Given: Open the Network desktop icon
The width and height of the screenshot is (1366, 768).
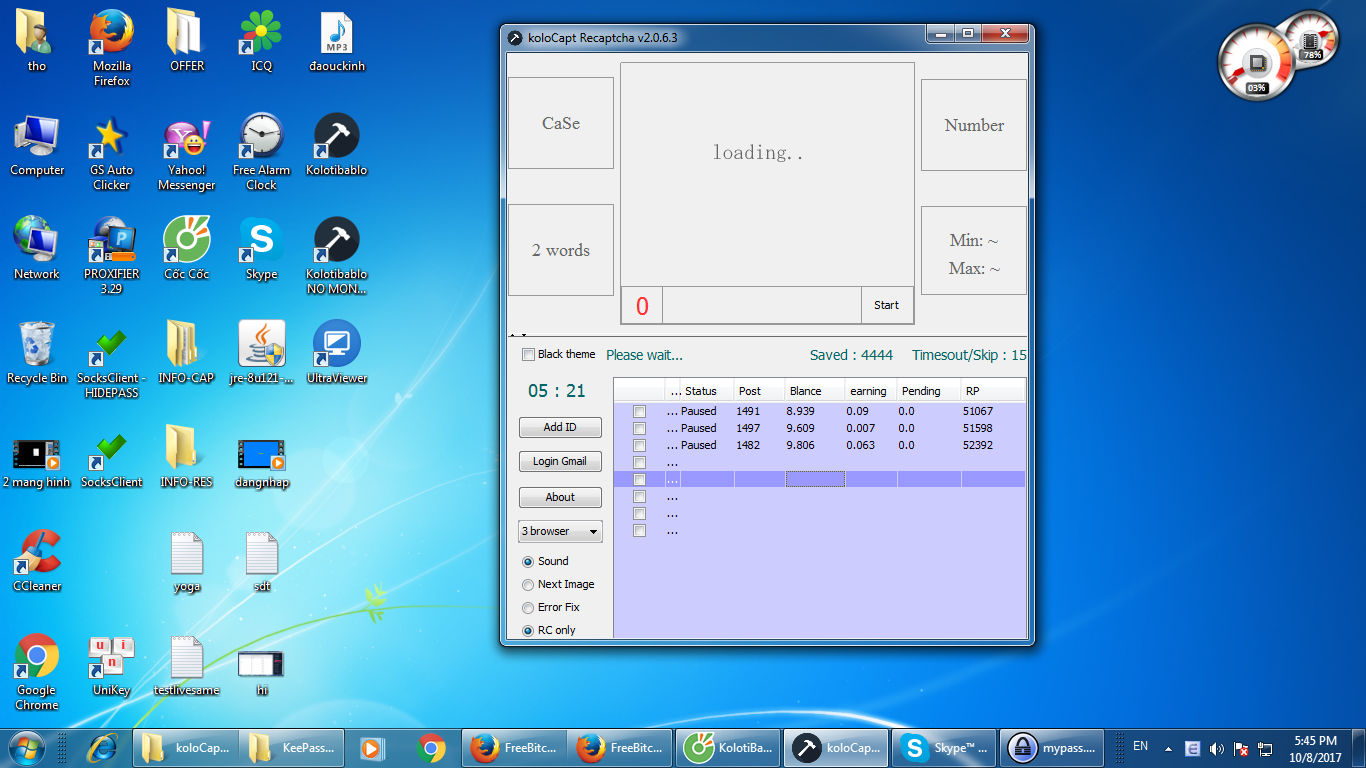Looking at the screenshot, I should click(37, 249).
